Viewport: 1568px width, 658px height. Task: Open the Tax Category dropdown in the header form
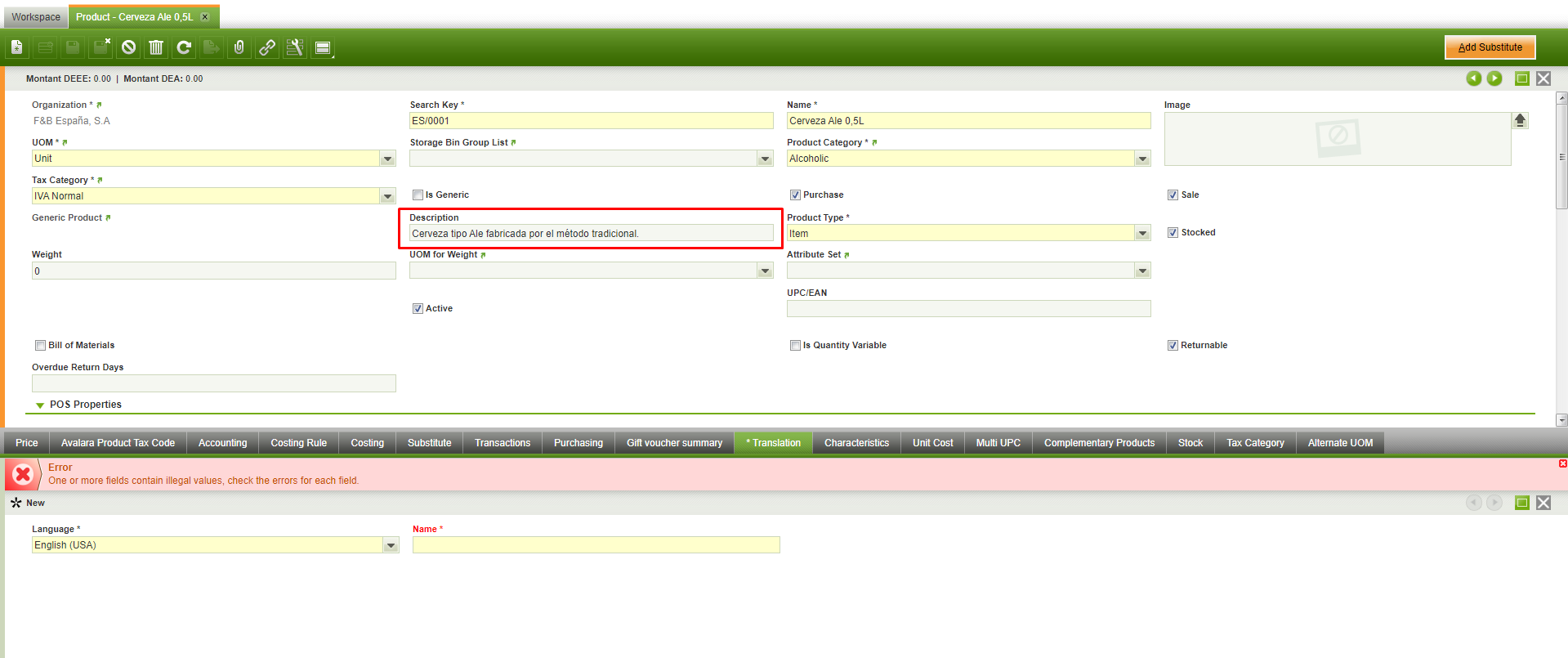coord(388,196)
